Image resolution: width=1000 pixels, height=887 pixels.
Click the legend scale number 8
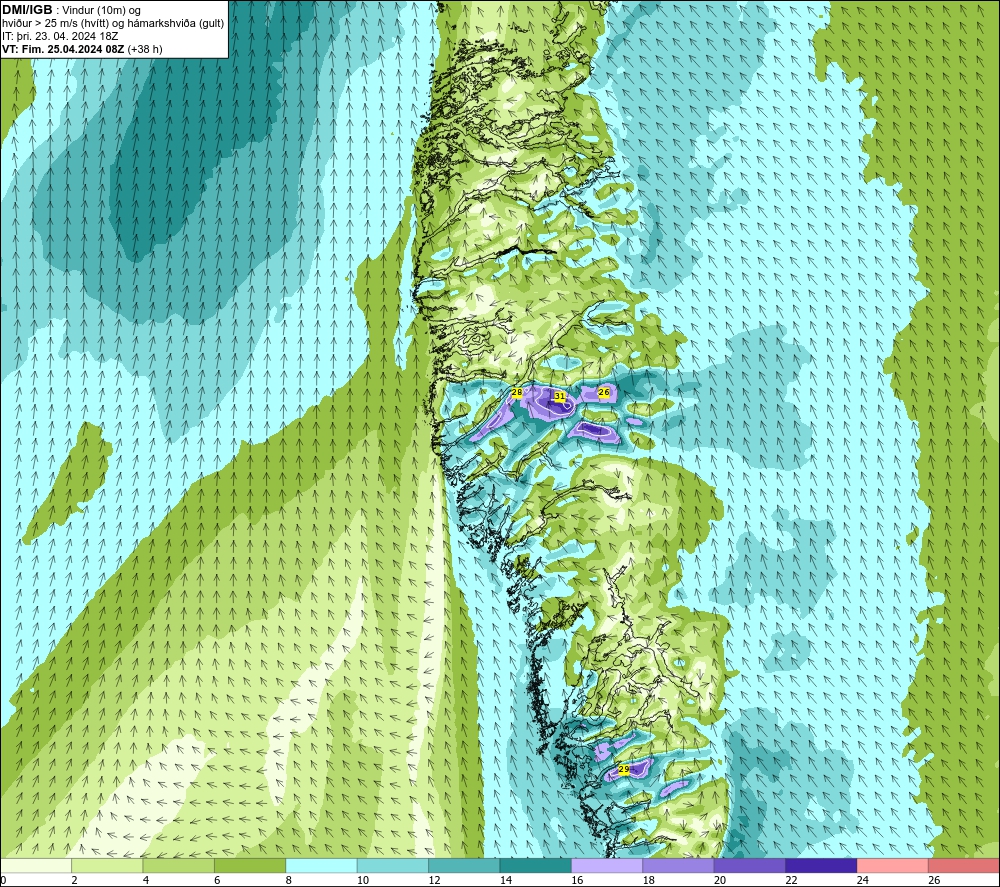(289, 880)
